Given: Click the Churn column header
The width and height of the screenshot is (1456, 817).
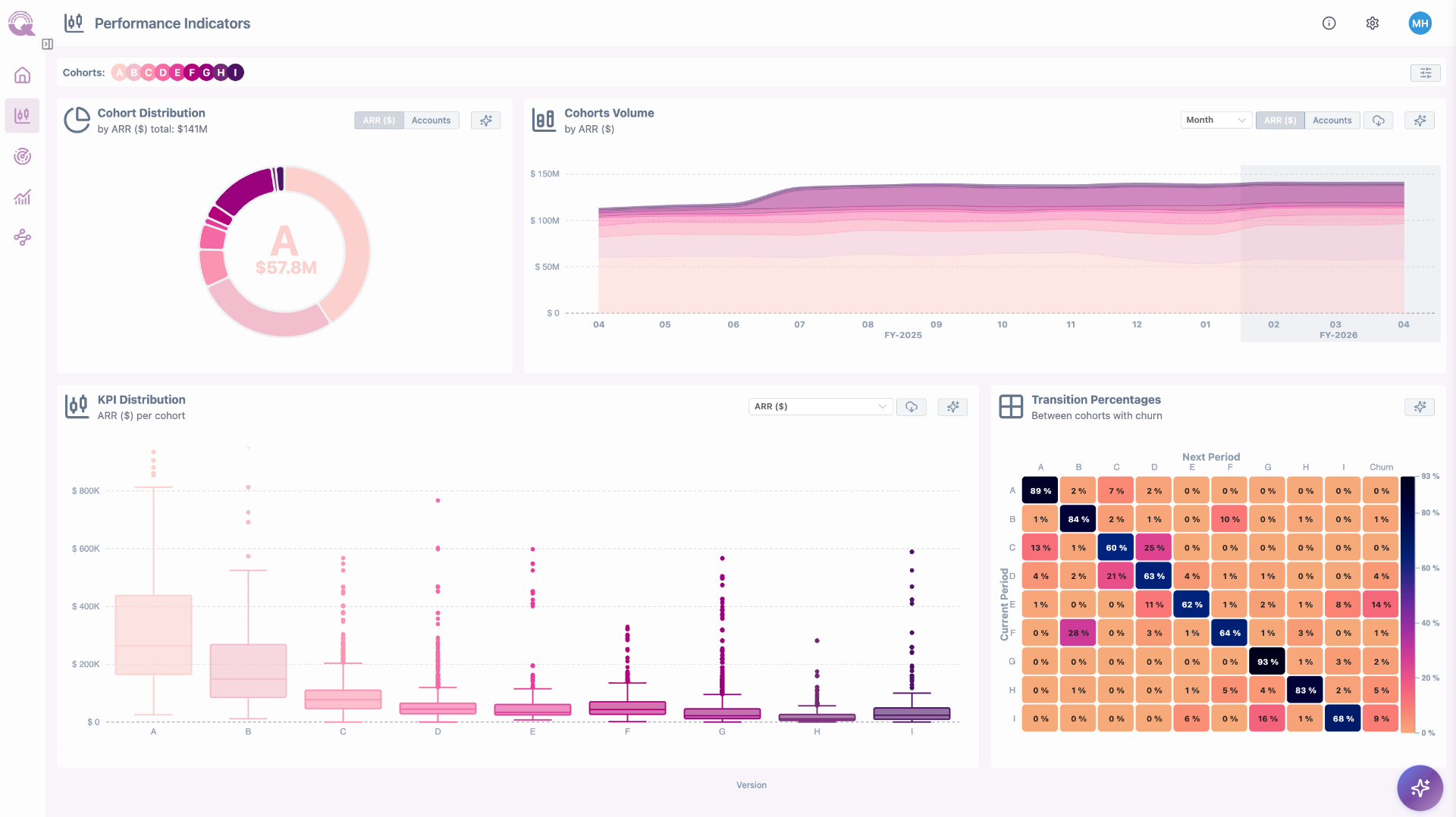Looking at the screenshot, I should click(x=1381, y=467).
